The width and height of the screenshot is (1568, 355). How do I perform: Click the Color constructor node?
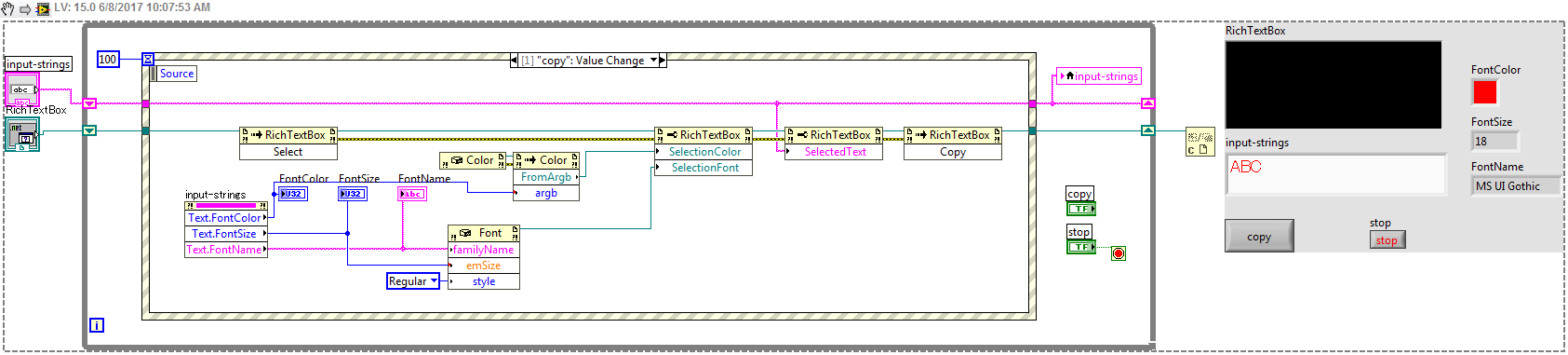(x=473, y=160)
